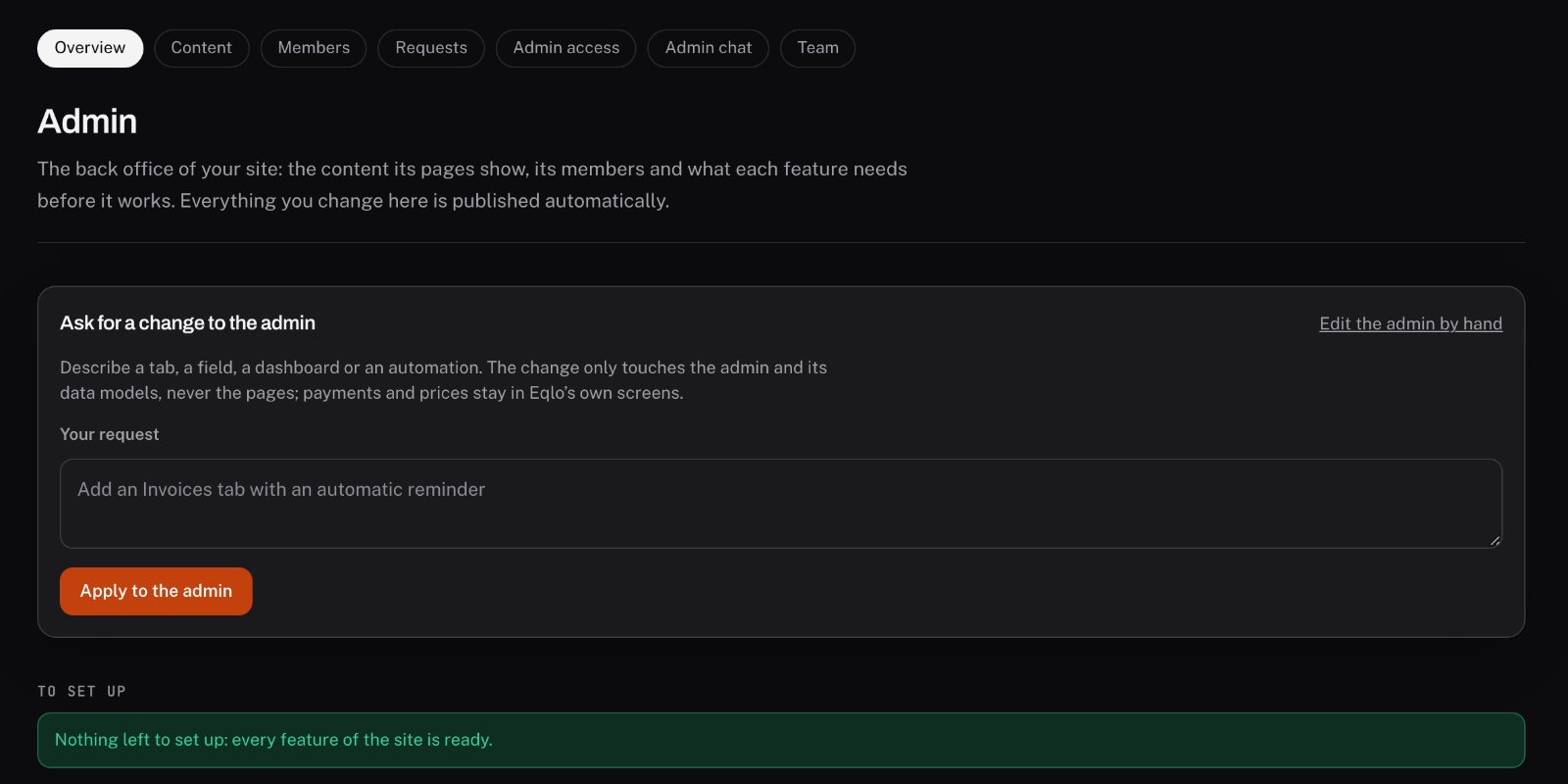Click the 'Ask for a change to the admin' heading

[187, 323]
